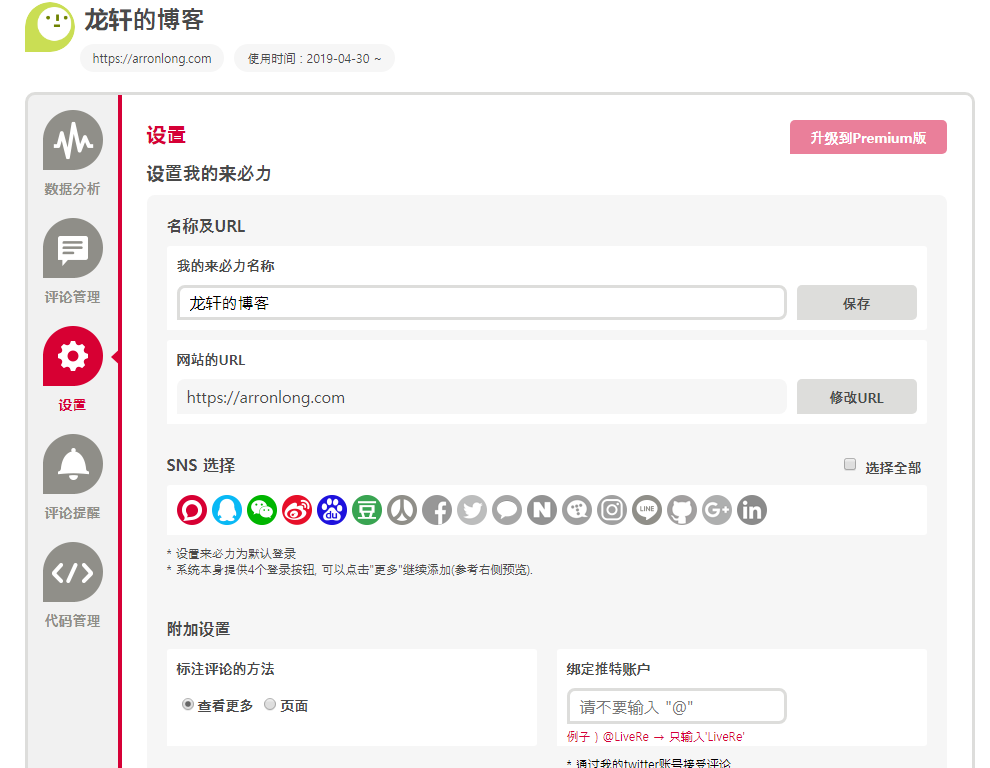Click the WeChat SNS icon
Screen dimensions: 990x768
click(x=262, y=510)
